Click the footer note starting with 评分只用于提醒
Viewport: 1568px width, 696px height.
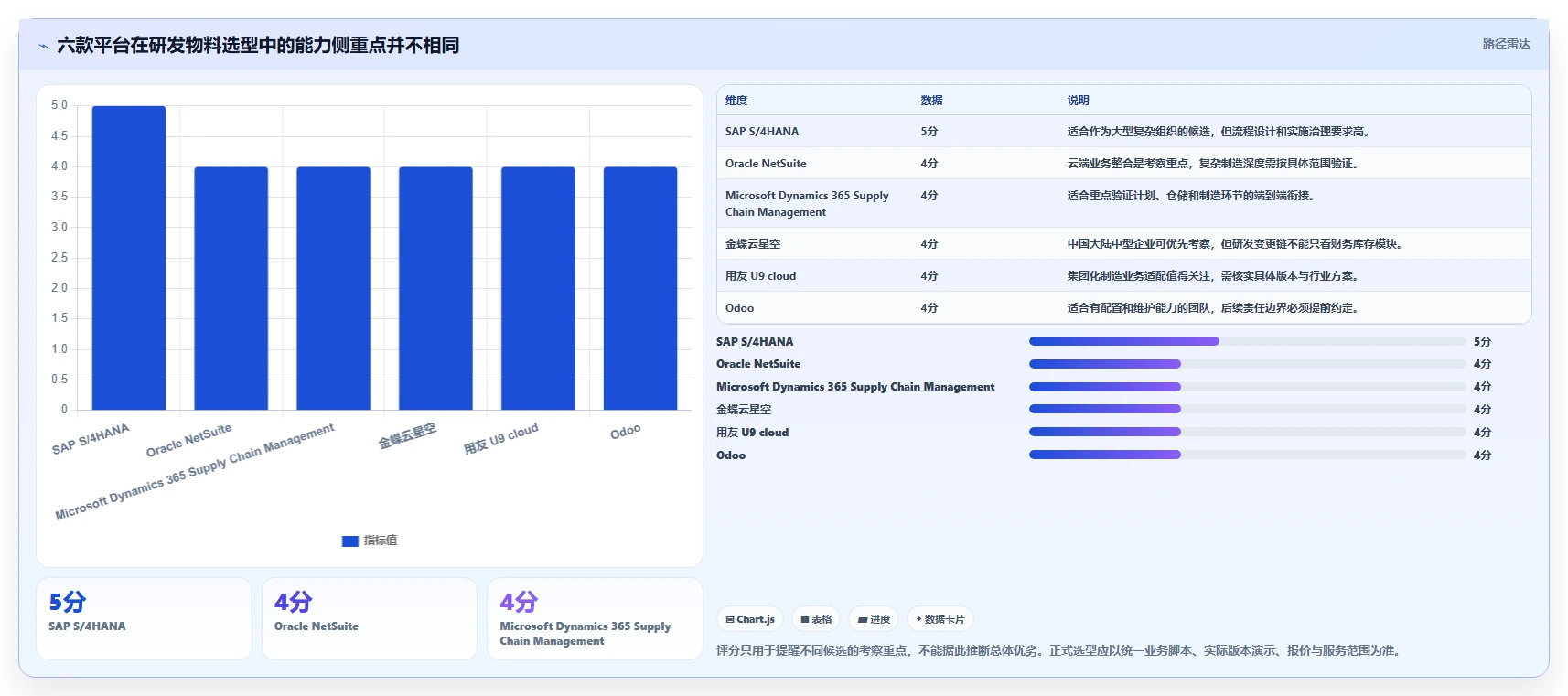(x=1060, y=651)
